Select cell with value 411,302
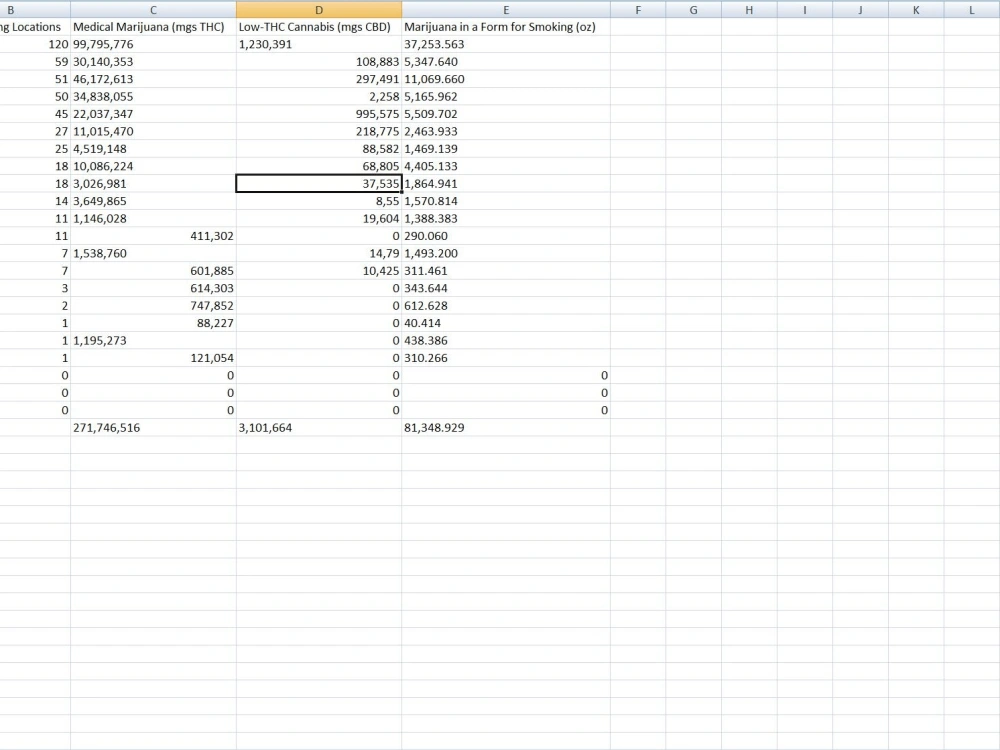The height and width of the screenshot is (750, 1000). pos(153,236)
